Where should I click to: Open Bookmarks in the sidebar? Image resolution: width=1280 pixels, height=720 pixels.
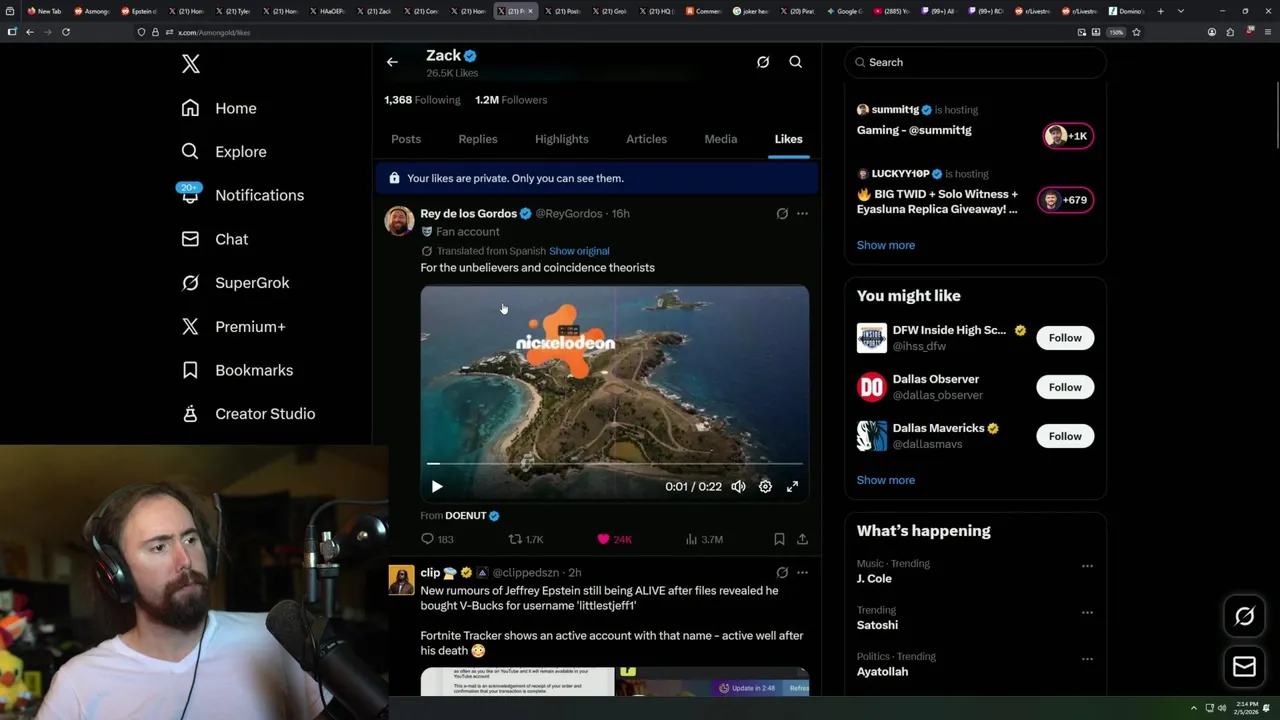(x=237, y=370)
